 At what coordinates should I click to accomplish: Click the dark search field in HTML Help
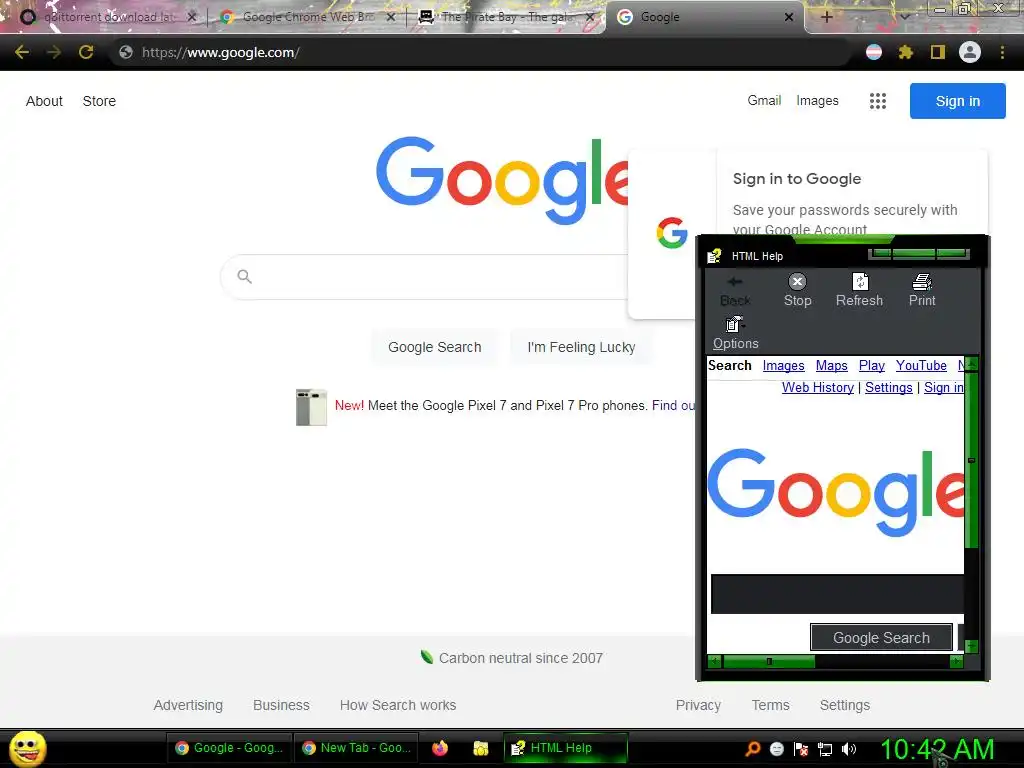pyautogui.click(x=837, y=594)
